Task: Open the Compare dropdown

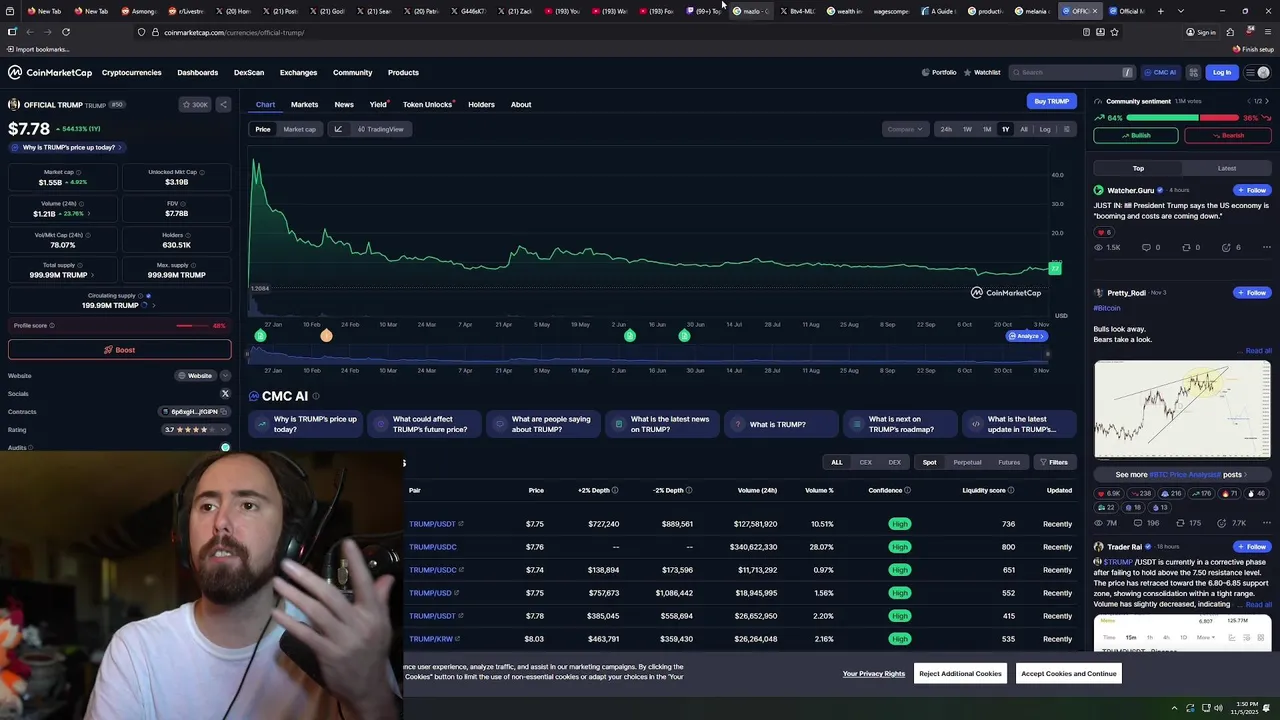Action: pos(905,129)
